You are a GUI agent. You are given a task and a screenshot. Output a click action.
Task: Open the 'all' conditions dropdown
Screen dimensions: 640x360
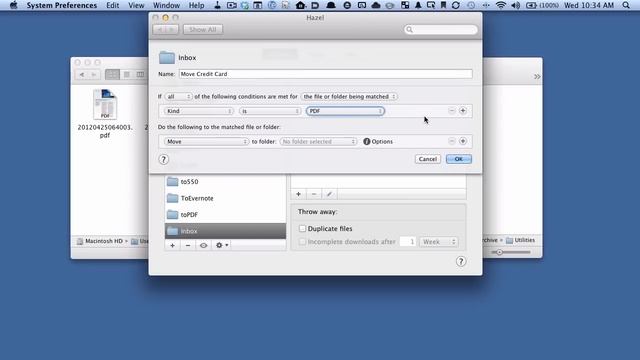click(x=178, y=97)
